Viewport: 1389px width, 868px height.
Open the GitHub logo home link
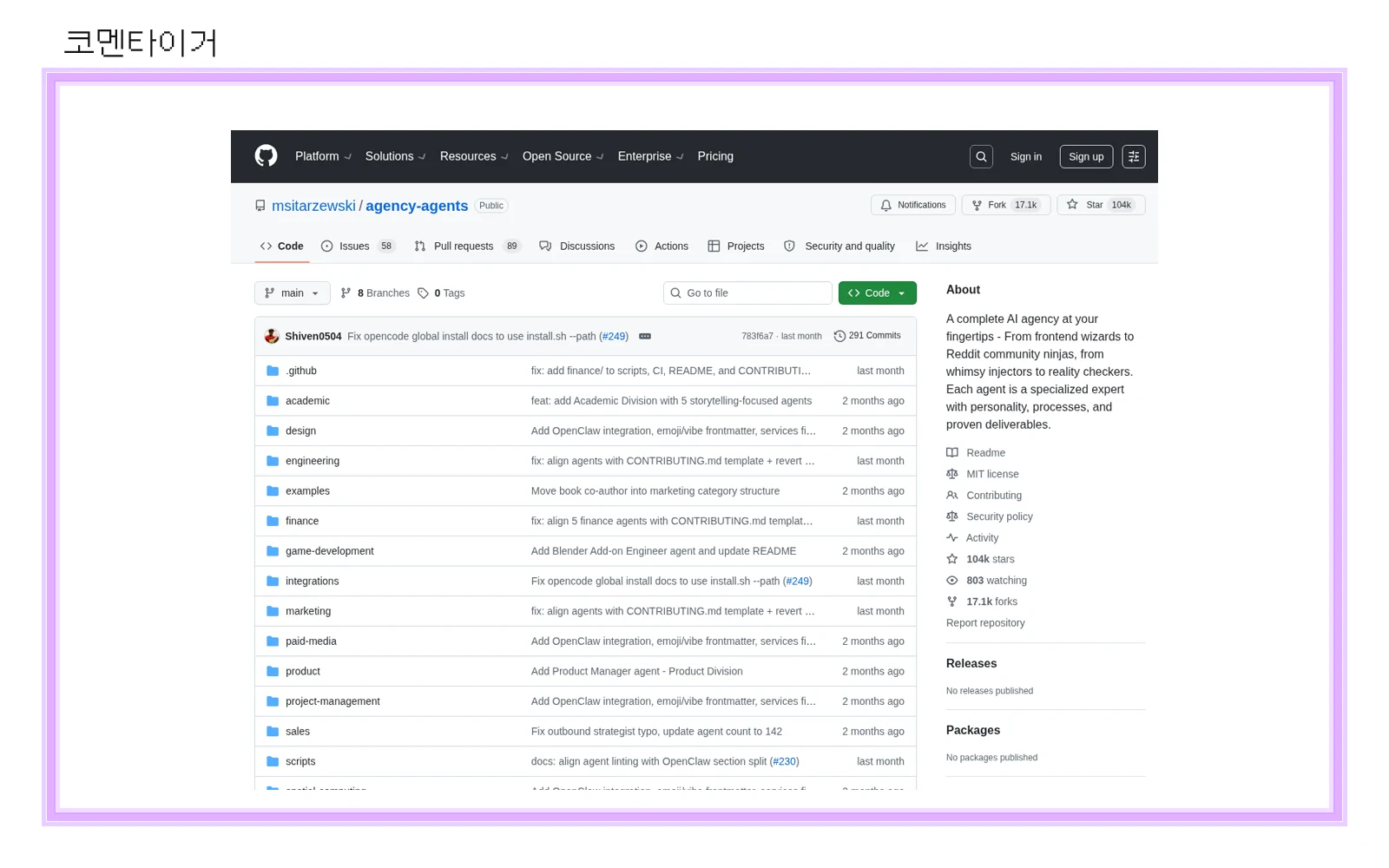click(266, 156)
